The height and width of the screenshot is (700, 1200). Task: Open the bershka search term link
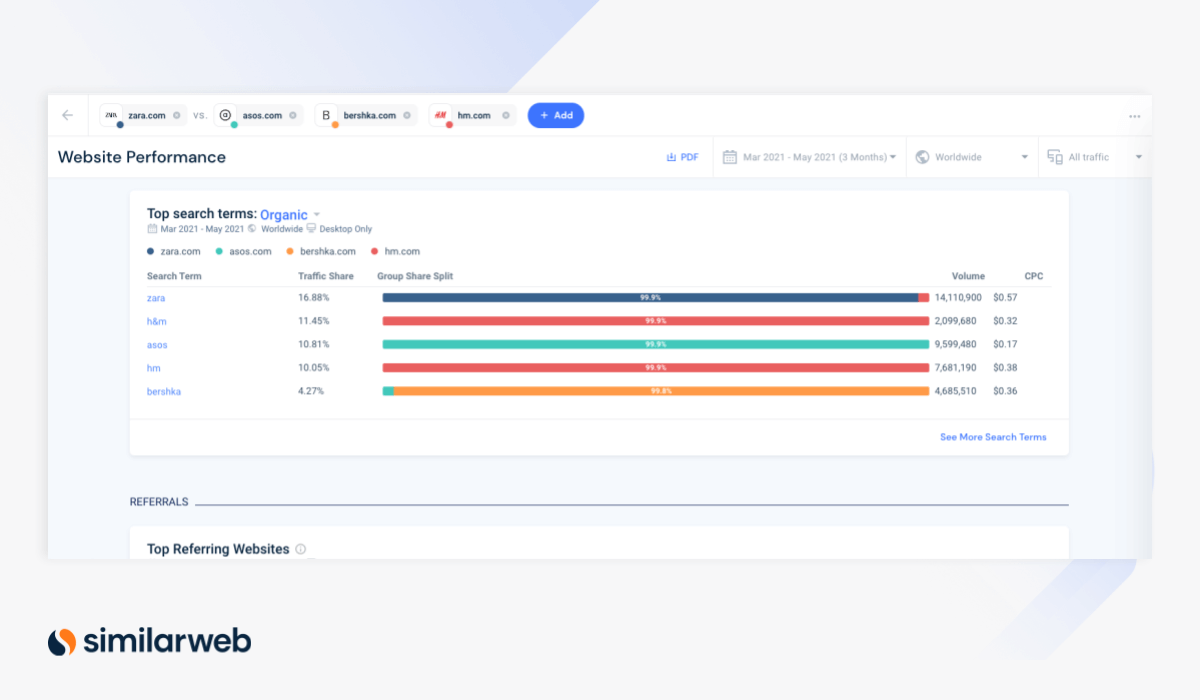tap(164, 391)
